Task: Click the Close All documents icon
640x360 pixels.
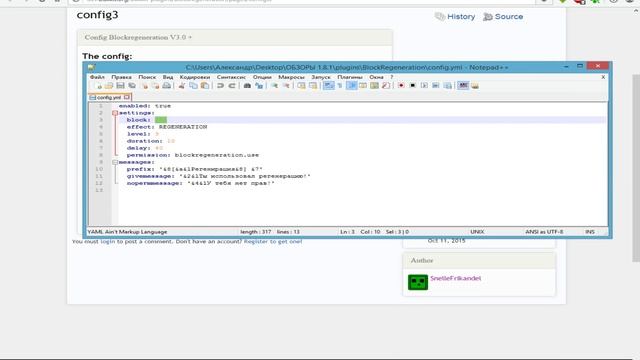Action: [156, 86]
